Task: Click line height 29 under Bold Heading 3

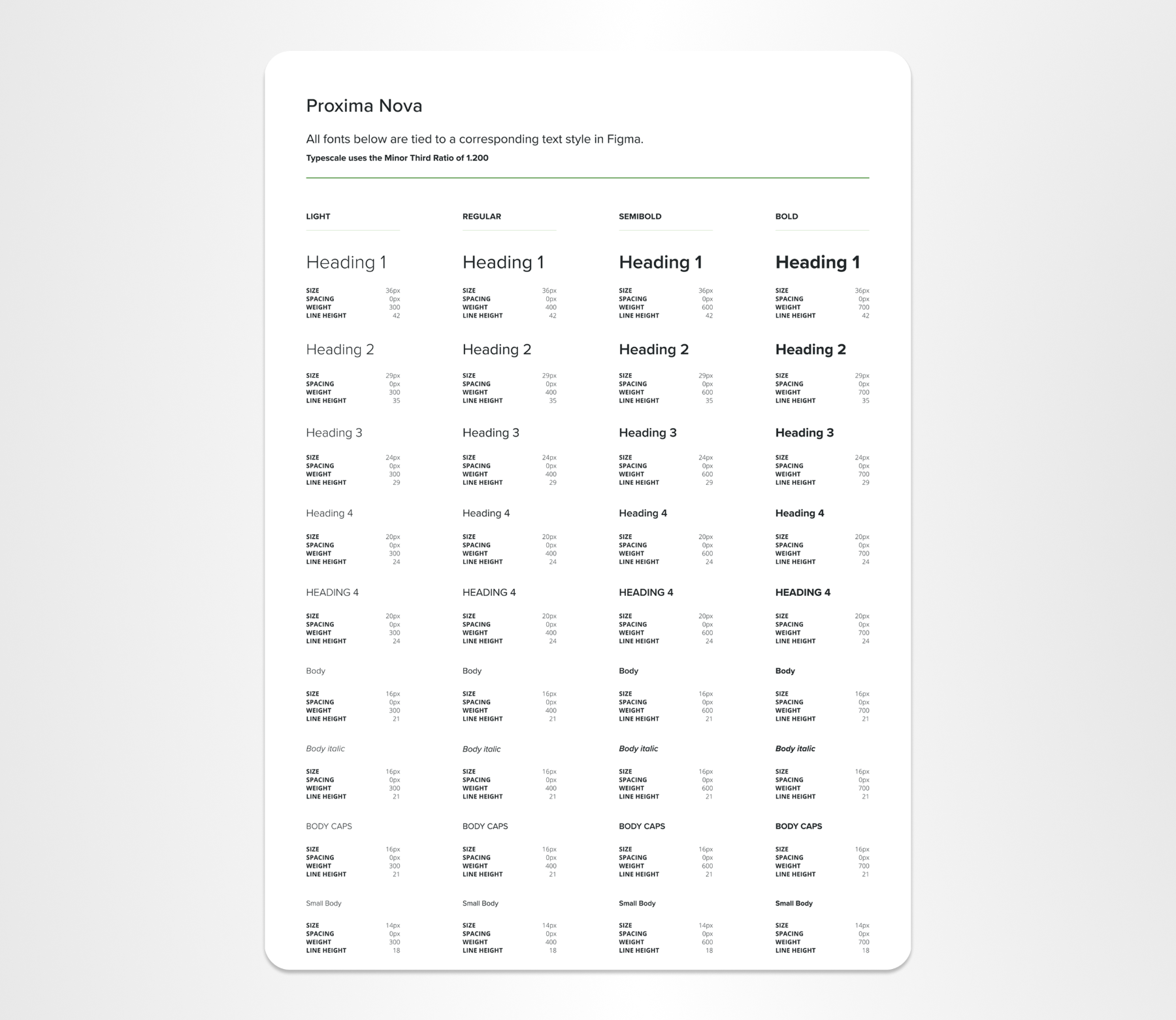Action: coord(865,483)
